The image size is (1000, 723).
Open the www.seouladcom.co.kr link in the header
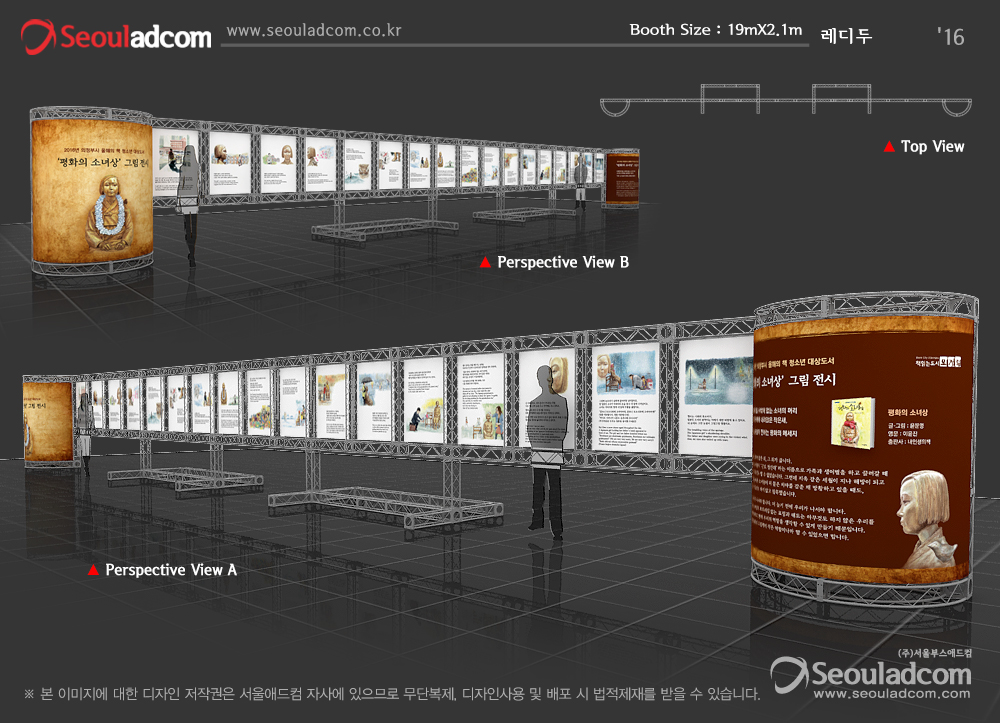click(314, 31)
